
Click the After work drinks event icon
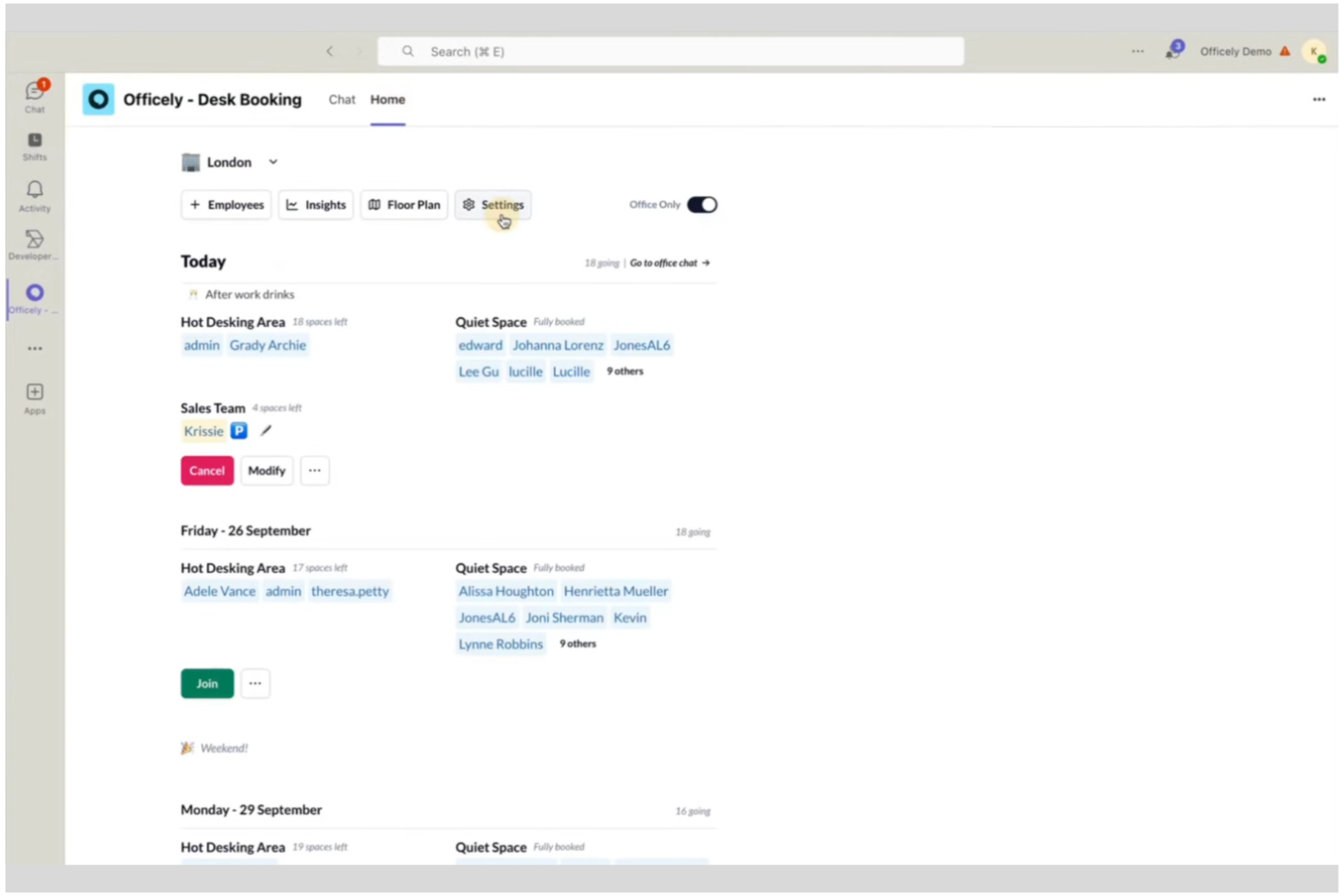pyautogui.click(x=193, y=294)
